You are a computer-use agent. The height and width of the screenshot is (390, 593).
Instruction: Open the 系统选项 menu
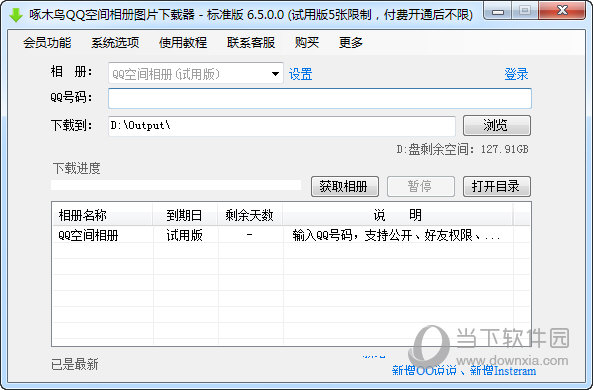(x=115, y=42)
